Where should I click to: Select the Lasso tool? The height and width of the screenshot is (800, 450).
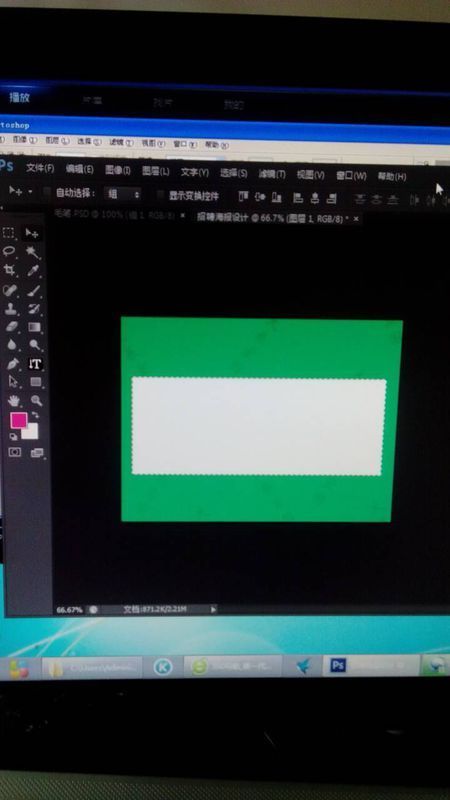point(9,251)
